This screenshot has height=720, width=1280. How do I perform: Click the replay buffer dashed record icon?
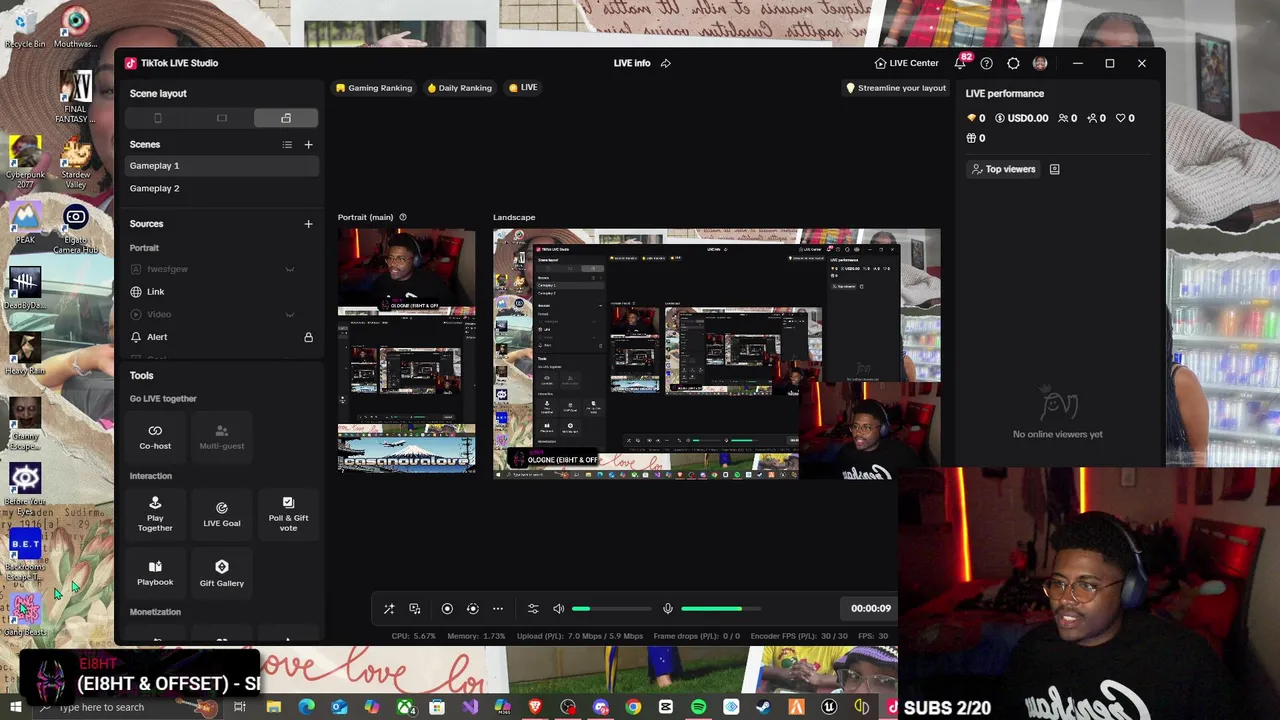[x=473, y=609]
